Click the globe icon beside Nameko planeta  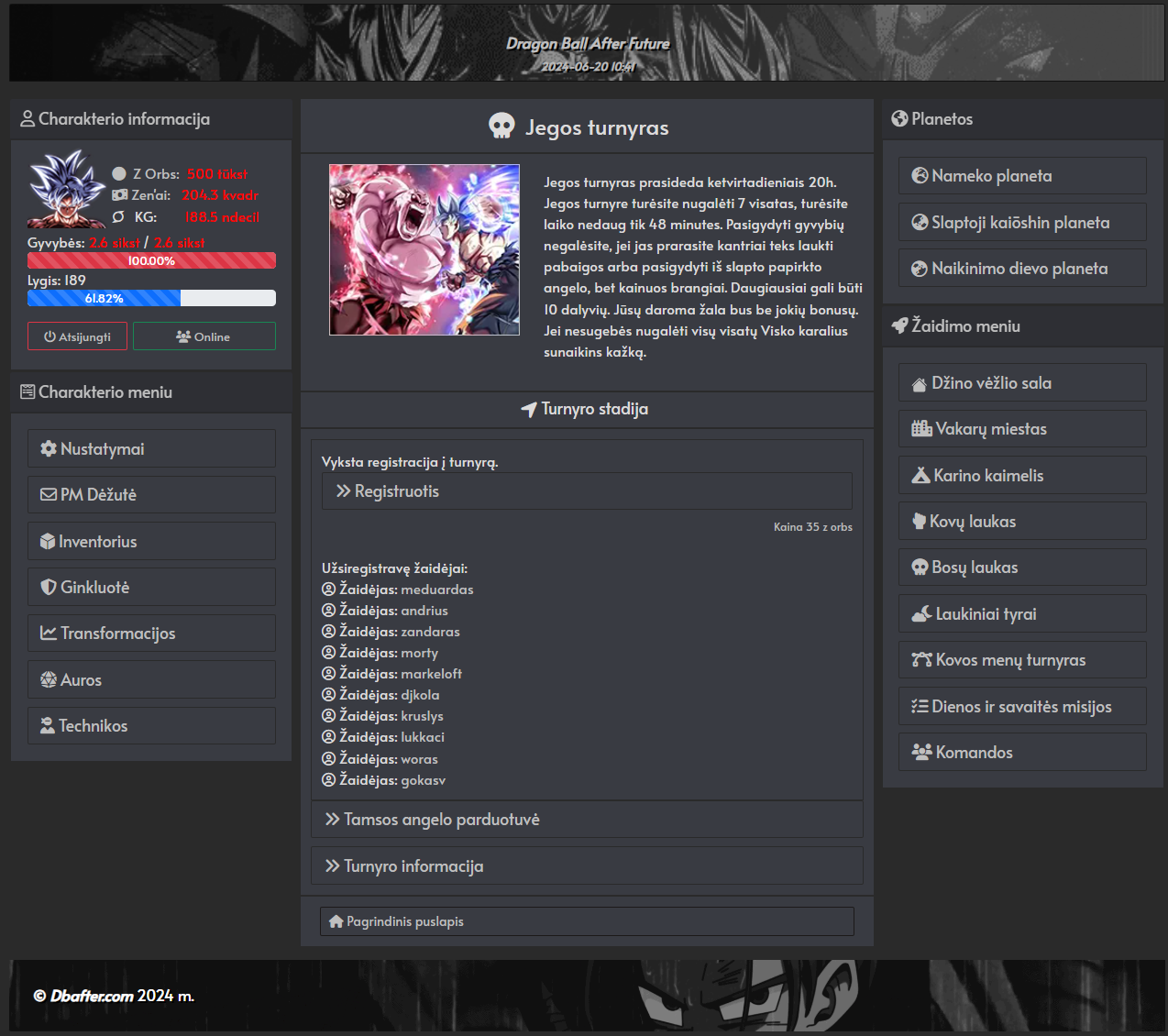point(920,176)
